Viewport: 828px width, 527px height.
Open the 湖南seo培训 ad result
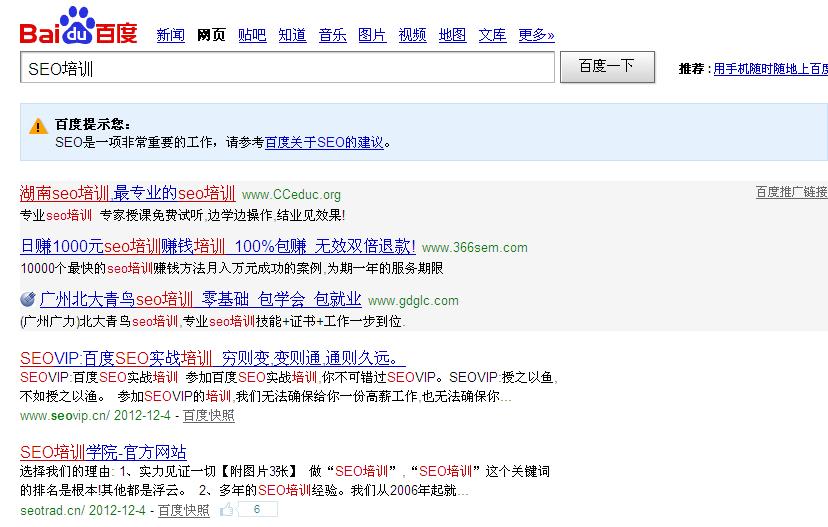(127, 193)
